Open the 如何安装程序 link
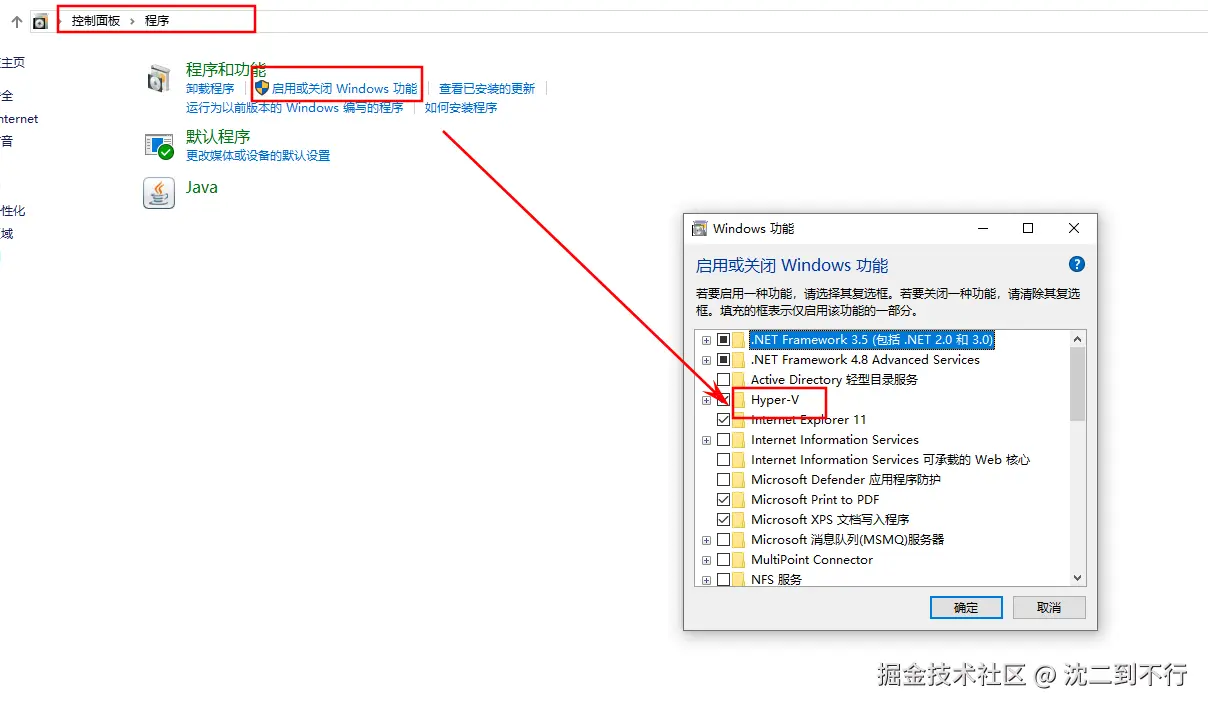The width and height of the screenshot is (1208, 709). click(x=461, y=108)
